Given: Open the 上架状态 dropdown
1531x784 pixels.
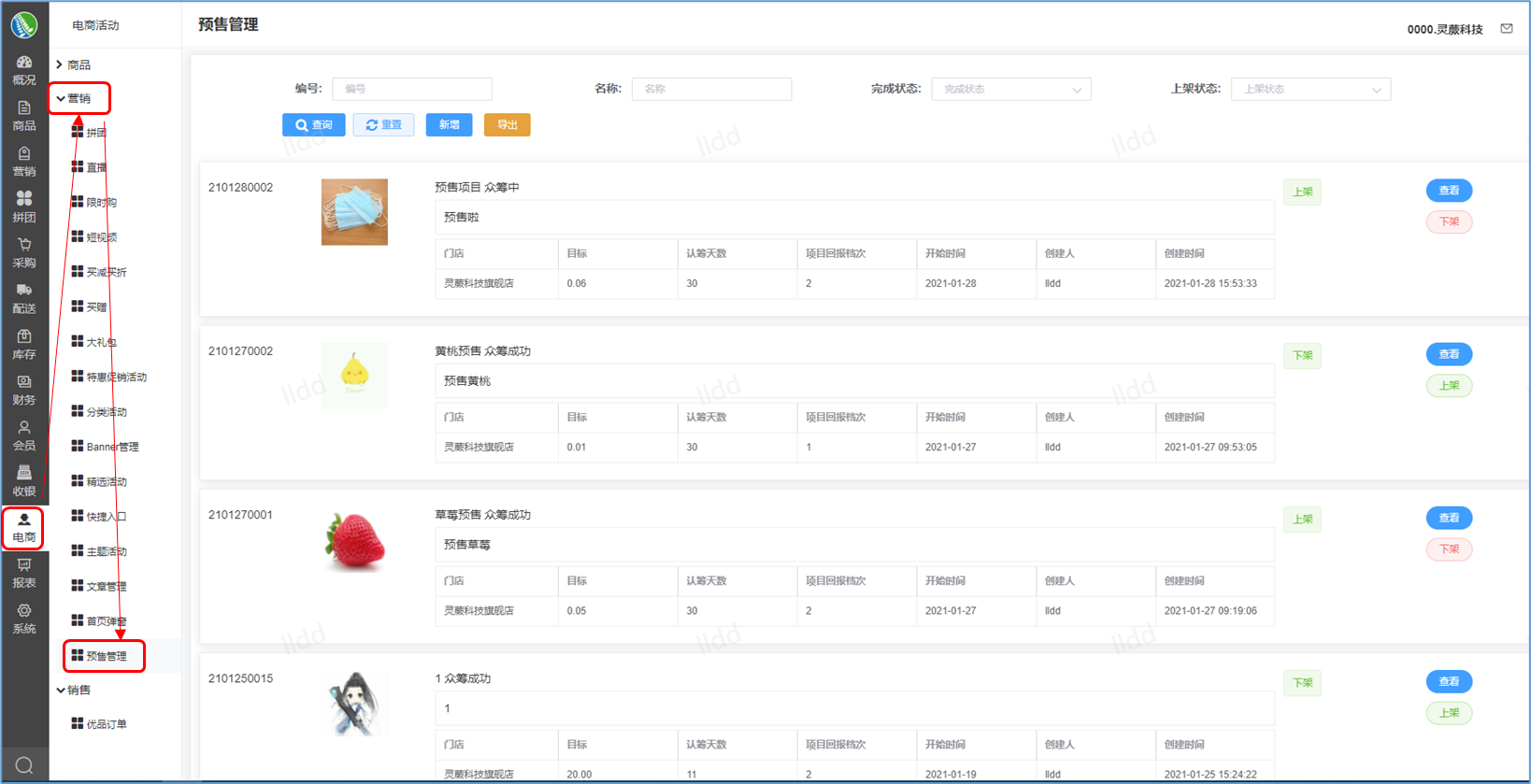Looking at the screenshot, I should (1310, 89).
